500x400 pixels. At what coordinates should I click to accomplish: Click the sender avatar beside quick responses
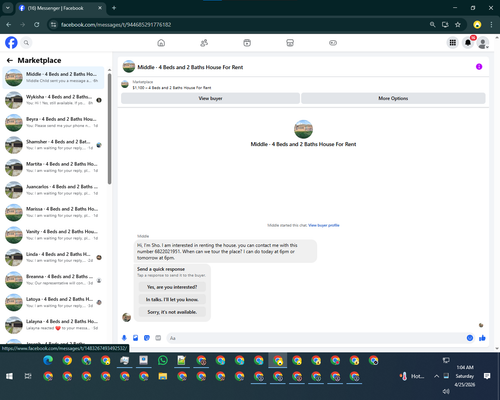coord(126,317)
